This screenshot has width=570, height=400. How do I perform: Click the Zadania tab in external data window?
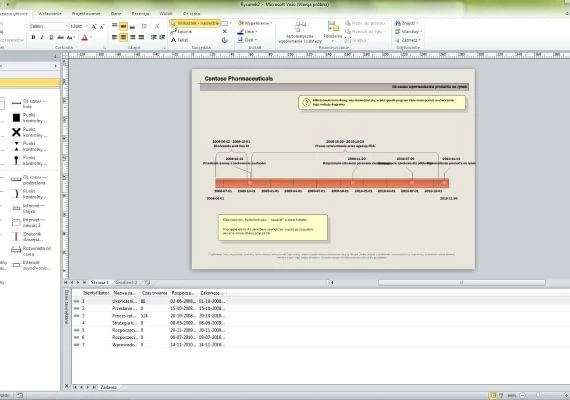tap(108, 387)
